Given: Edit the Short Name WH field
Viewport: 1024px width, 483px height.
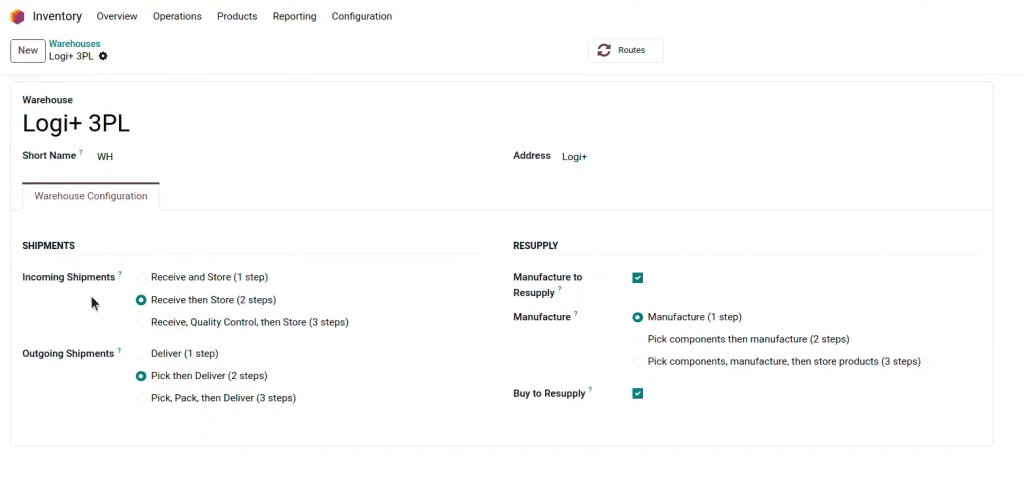Looking at the screenshot, I should [x=105, y=157].
